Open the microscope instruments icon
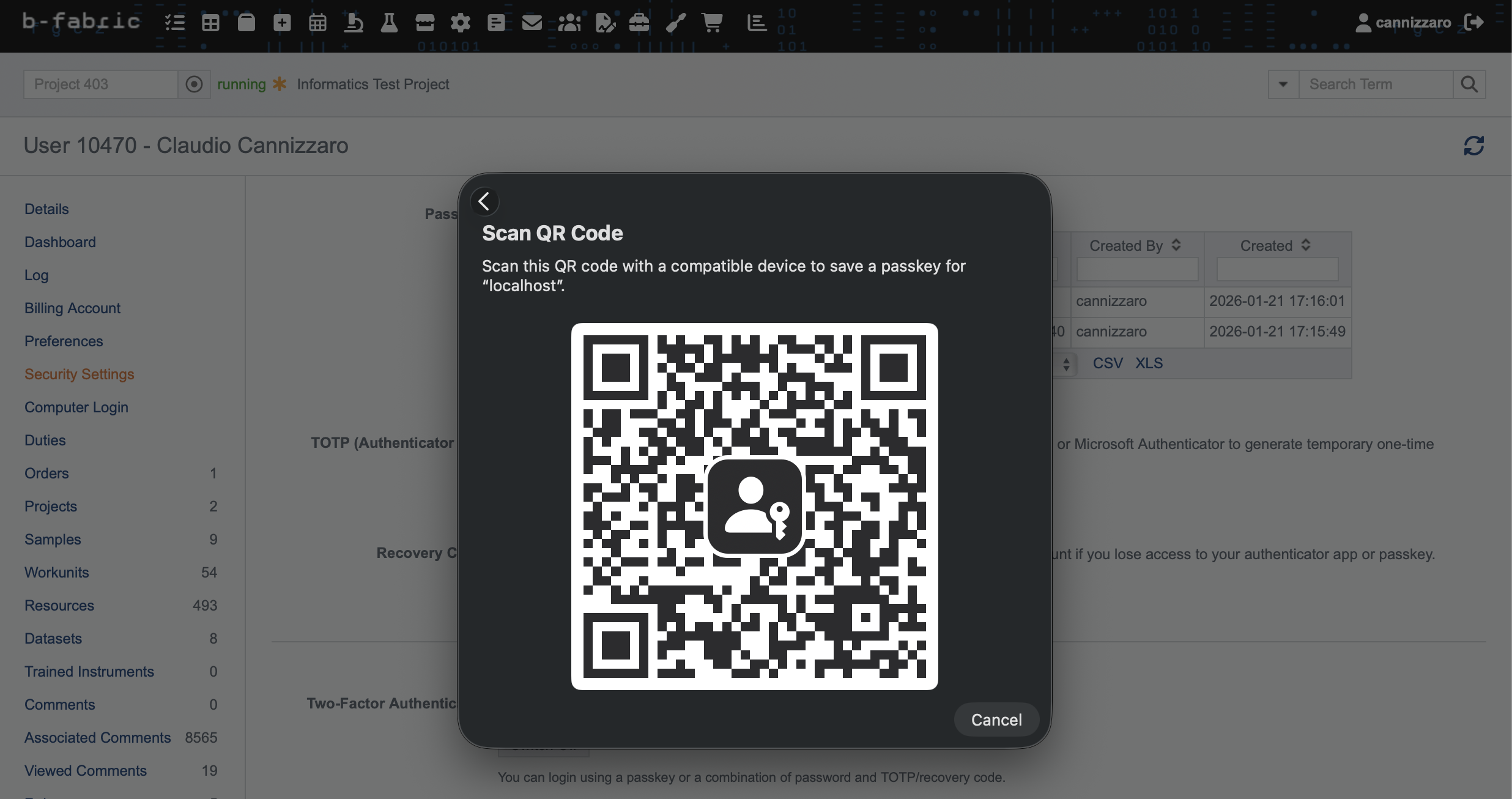This screenshot has width=1512, height=799. pos(354,23)
